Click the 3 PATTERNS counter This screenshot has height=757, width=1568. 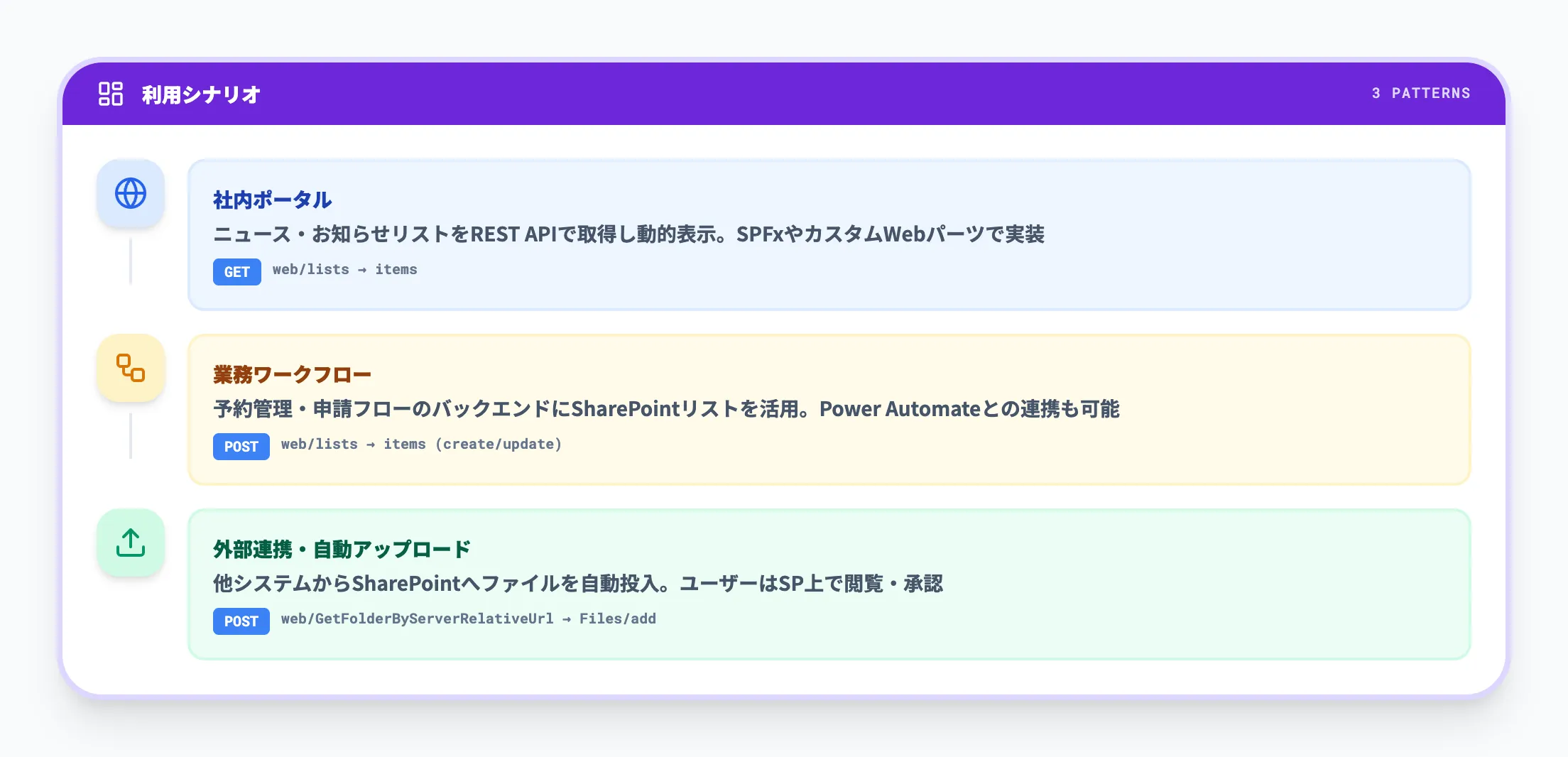pos(1420,92)
